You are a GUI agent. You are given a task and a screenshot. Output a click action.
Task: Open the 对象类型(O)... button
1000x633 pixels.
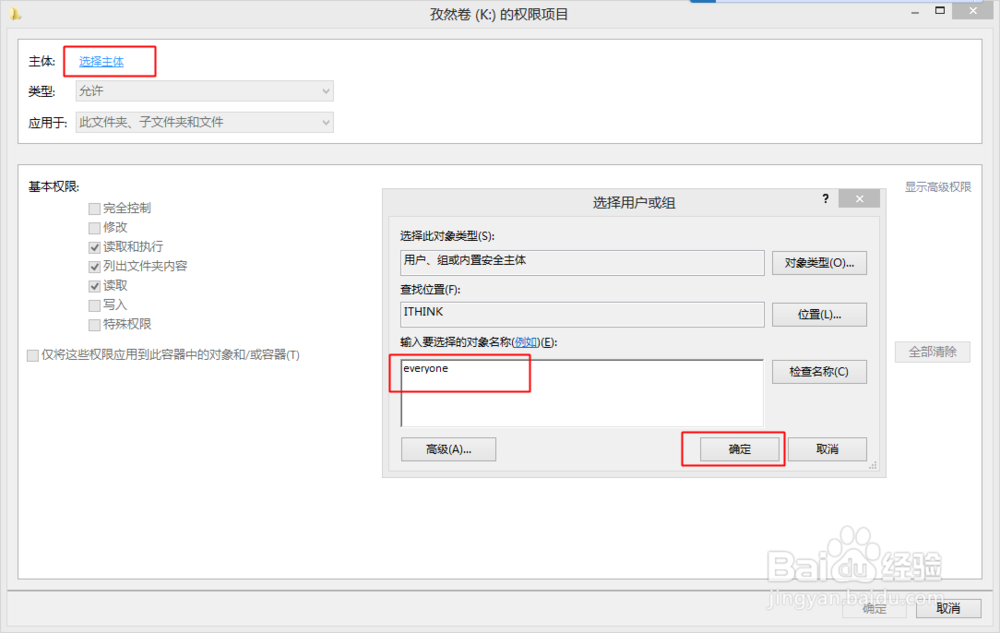click(x=819, y=263)
